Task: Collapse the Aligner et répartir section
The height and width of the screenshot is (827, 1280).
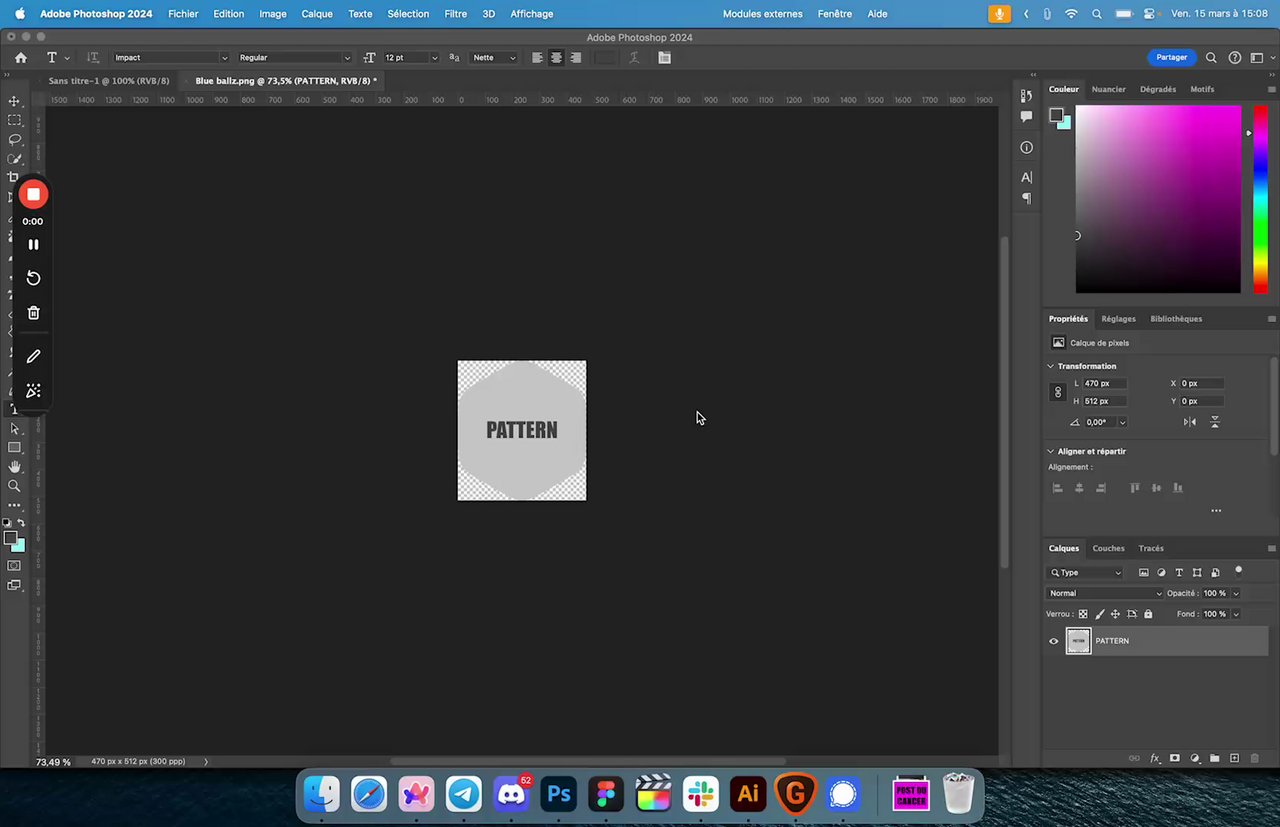Action: [x=1051, y=451]
